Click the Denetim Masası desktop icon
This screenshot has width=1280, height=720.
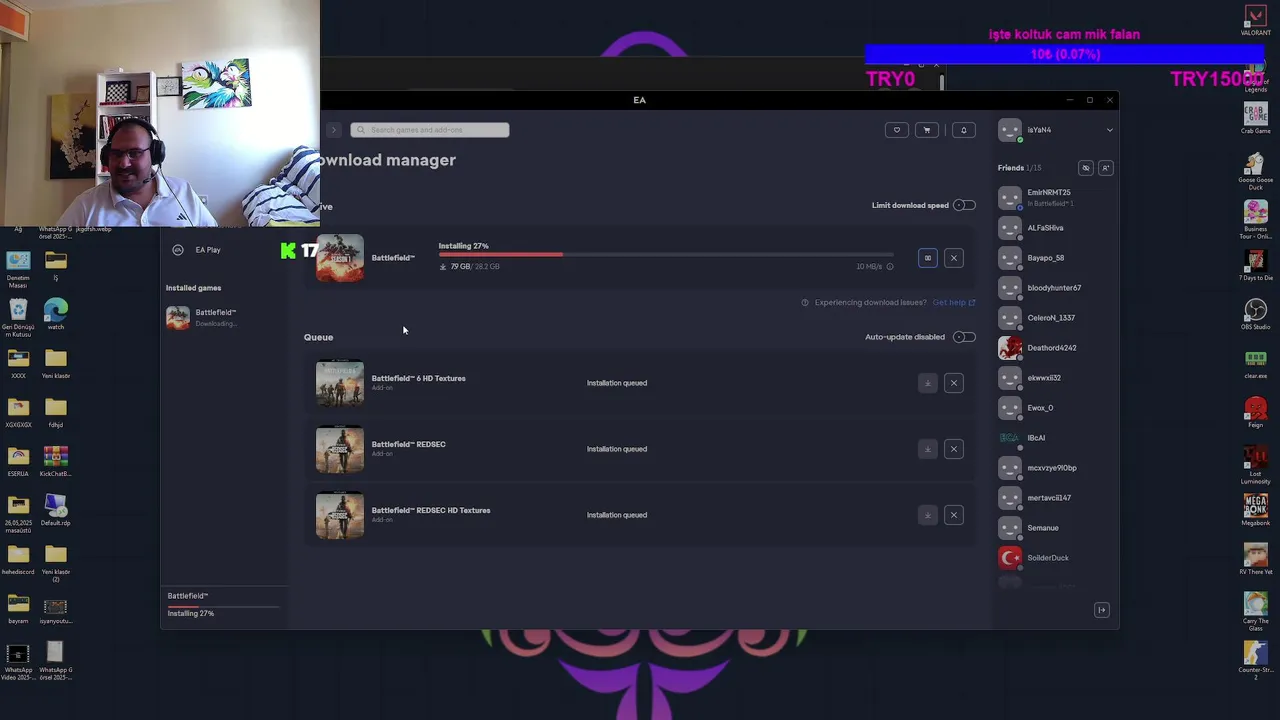pyautogui.click(x=18, y=269)
